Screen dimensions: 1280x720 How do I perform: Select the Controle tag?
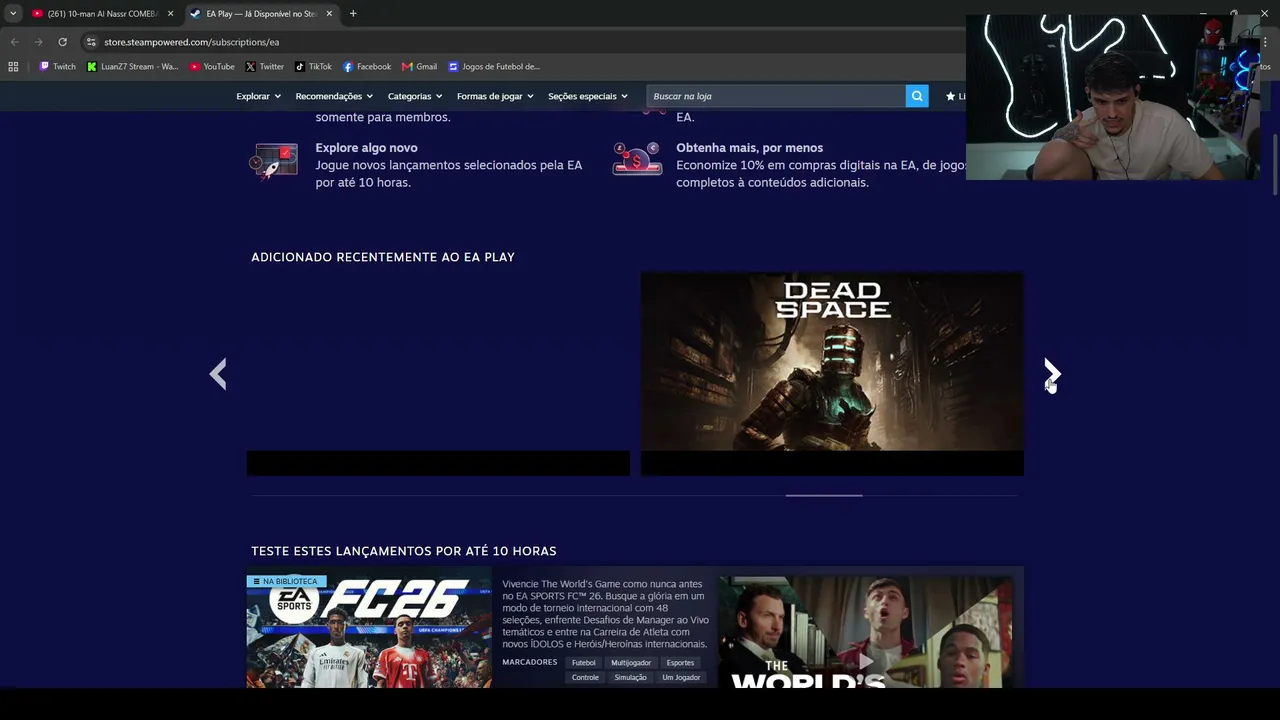(585, 678)
